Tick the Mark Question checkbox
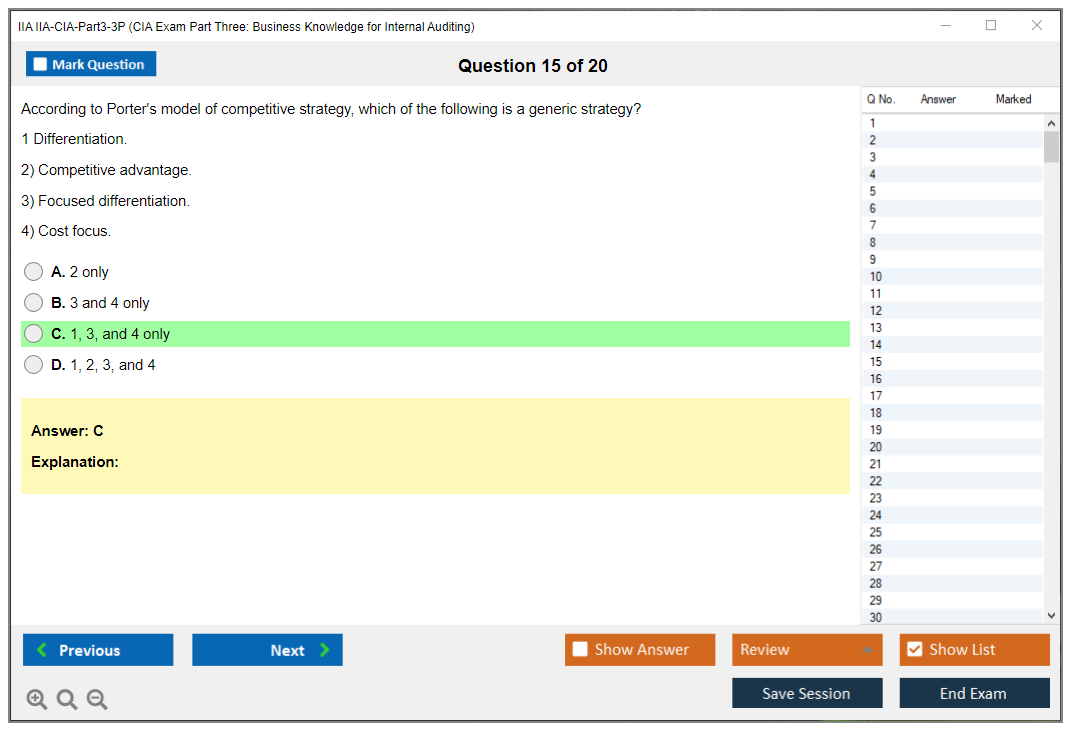The image size is (1075, 735). pos(41,64)
